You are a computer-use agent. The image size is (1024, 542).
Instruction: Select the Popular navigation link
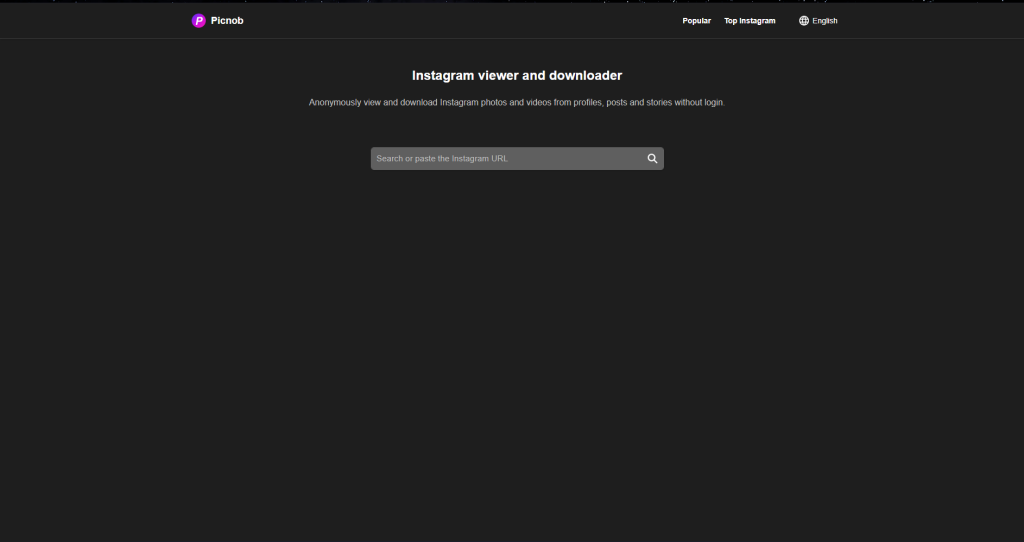(696, 21)
